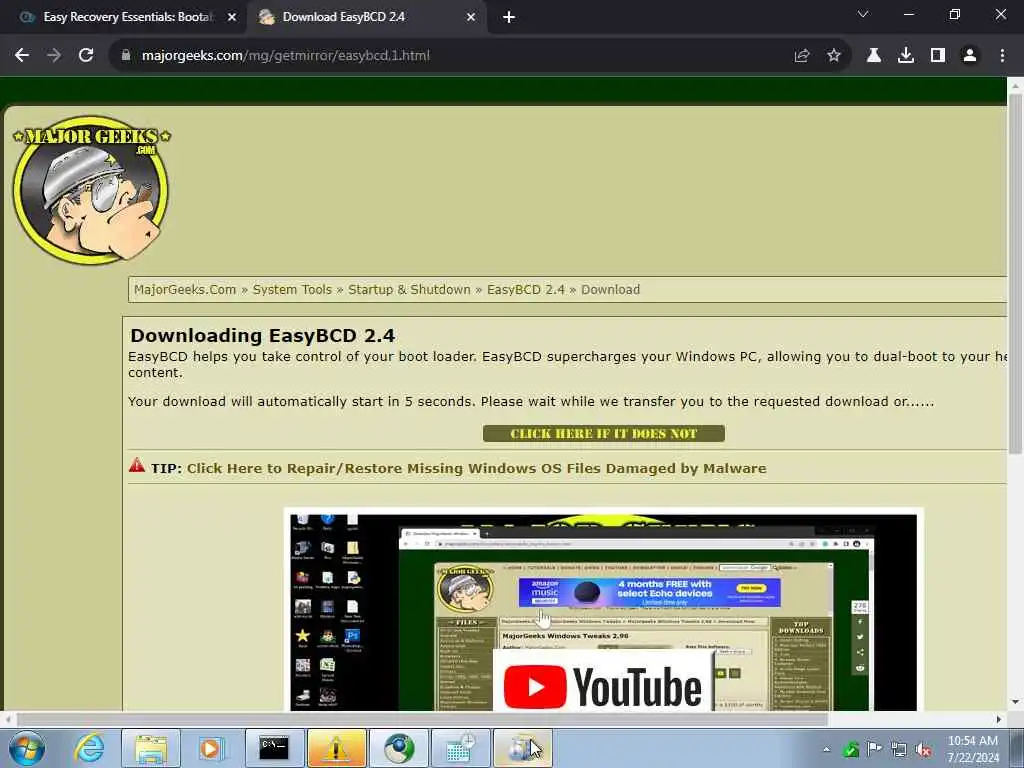Screen dimensions: 1024x768
Task: Open the MajorGeeks.Com breadcrumb link
Action: [185, 290]
